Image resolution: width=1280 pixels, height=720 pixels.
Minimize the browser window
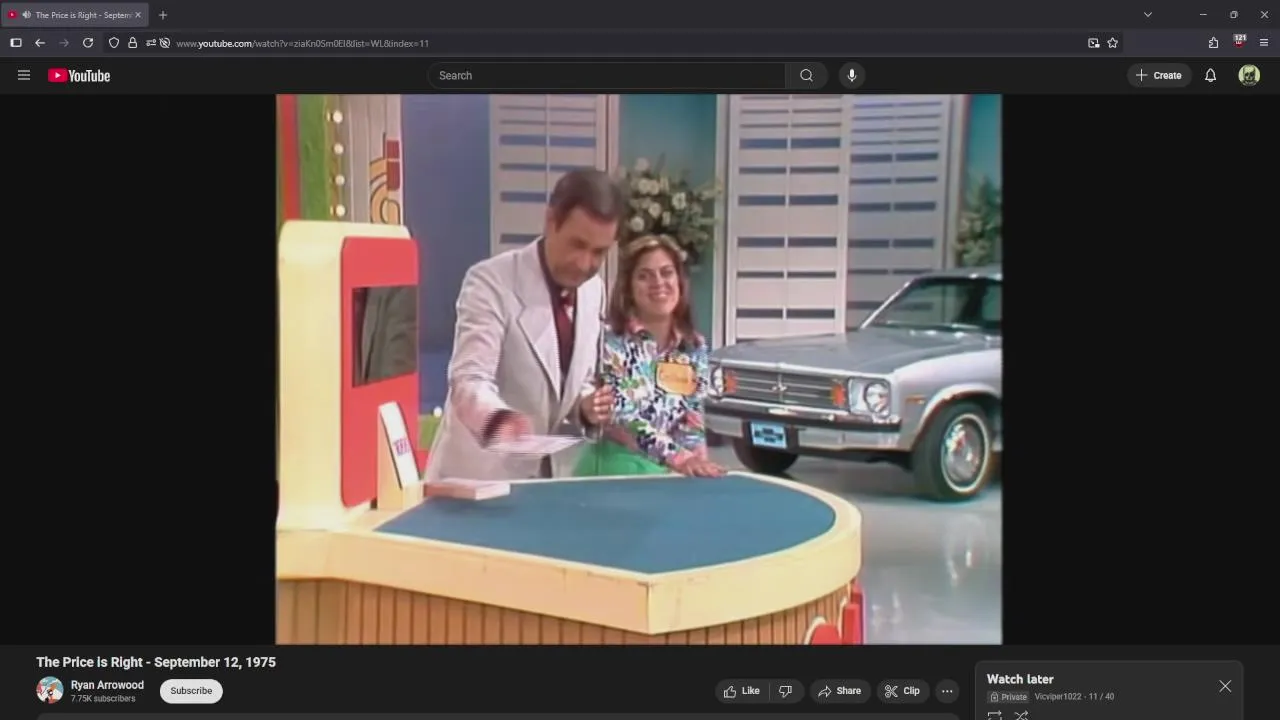1203,15
